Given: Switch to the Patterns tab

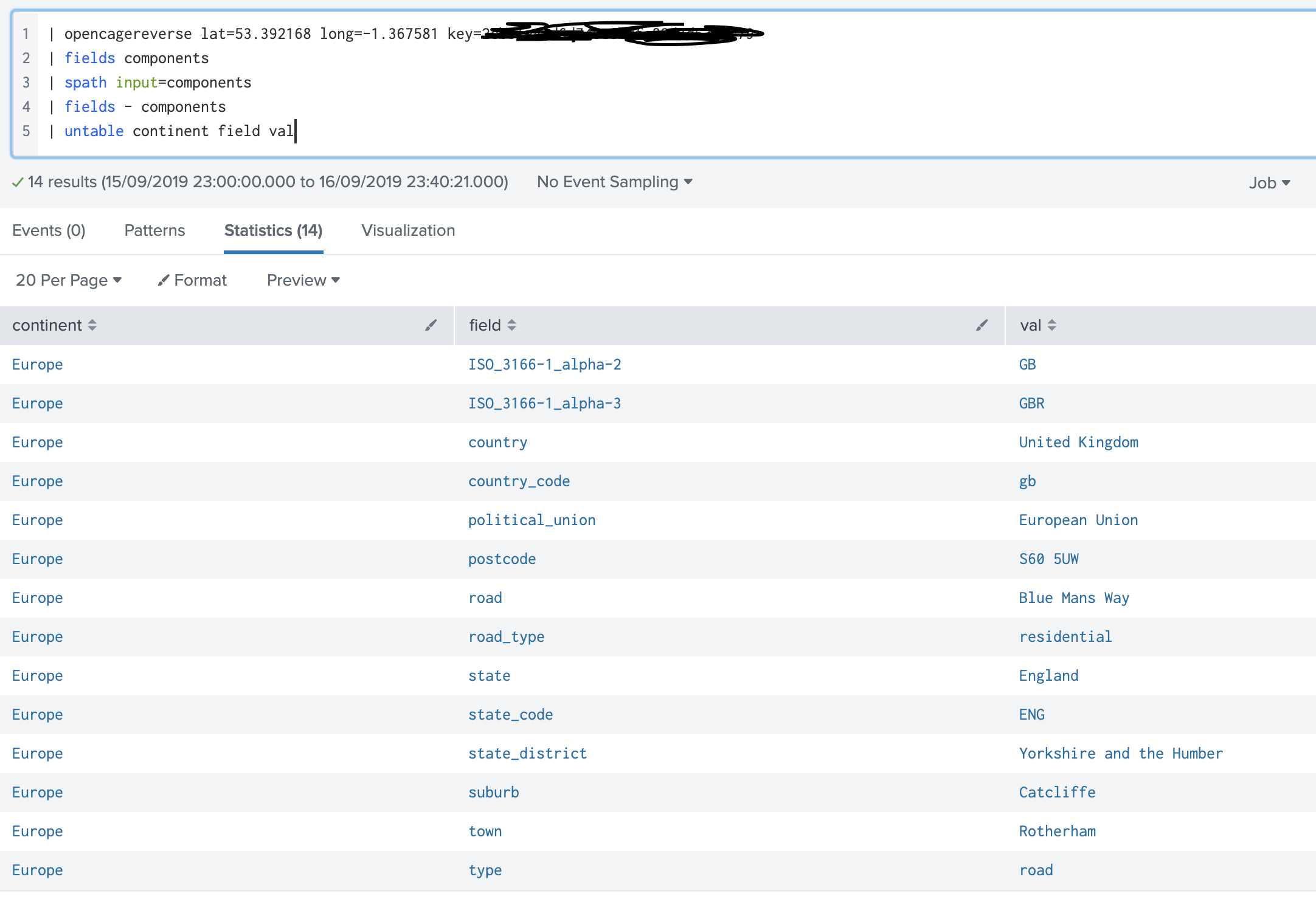Looking at the screenshot, I should point(154,230).
